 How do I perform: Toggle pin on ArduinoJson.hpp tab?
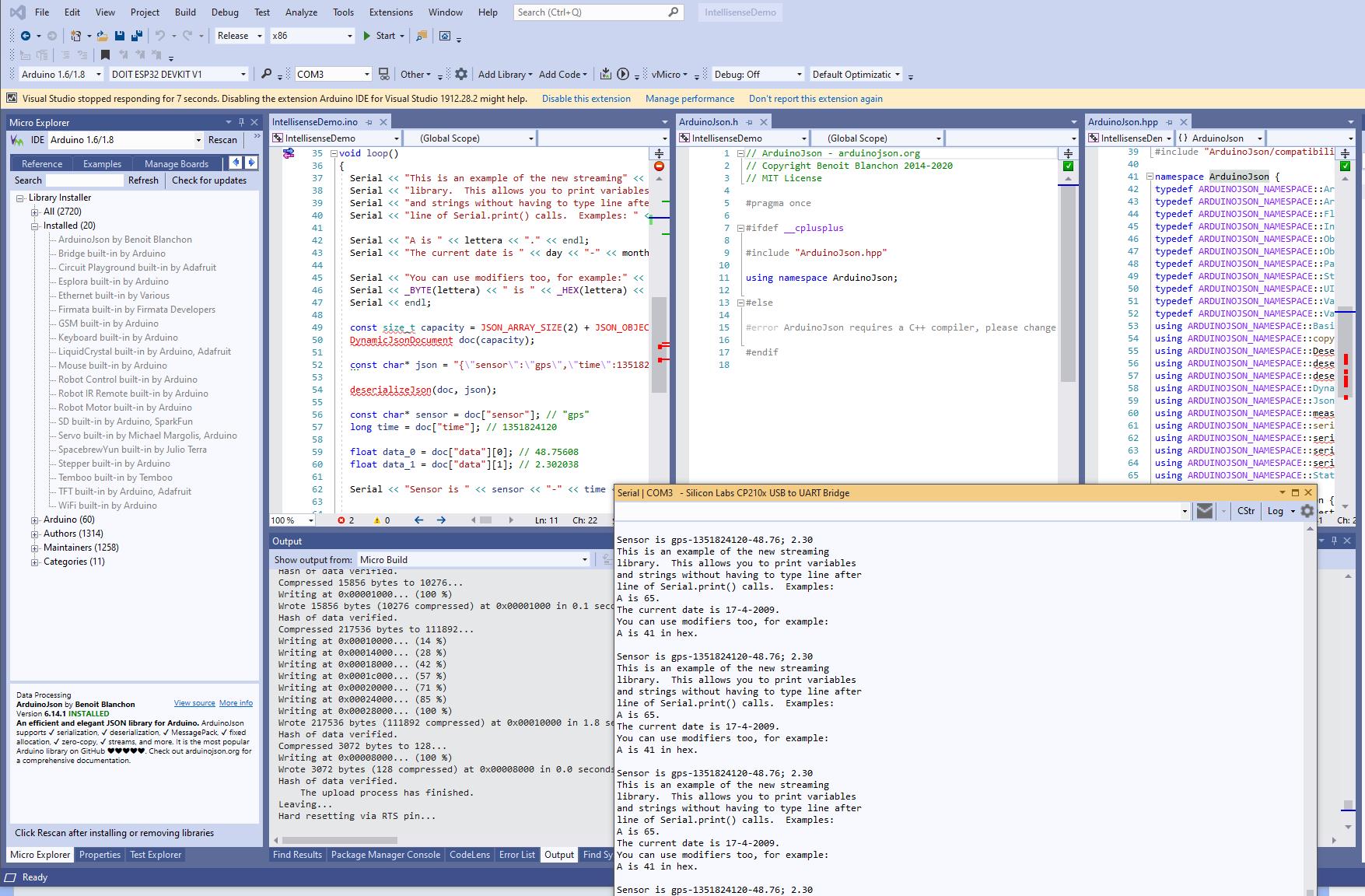[x=1168, y=122]
